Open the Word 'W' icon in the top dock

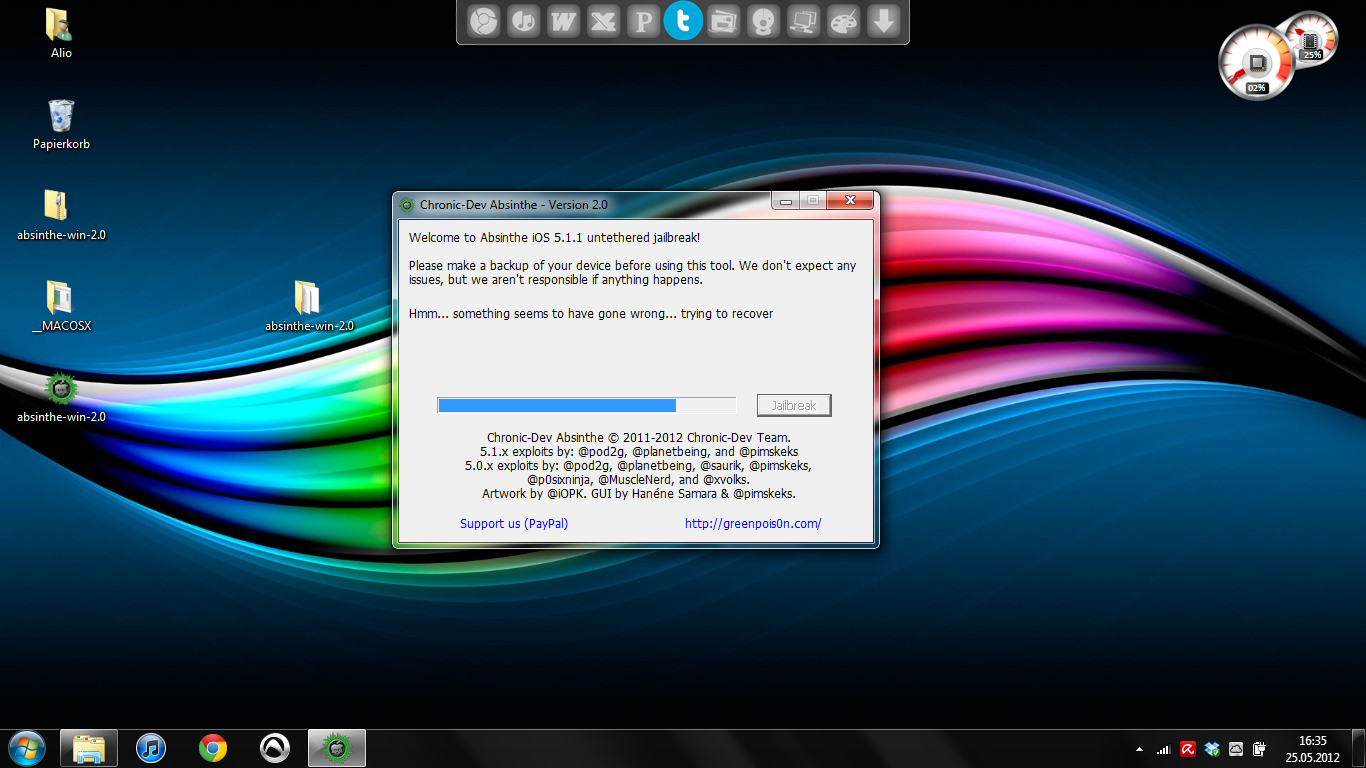click(564, 21)
